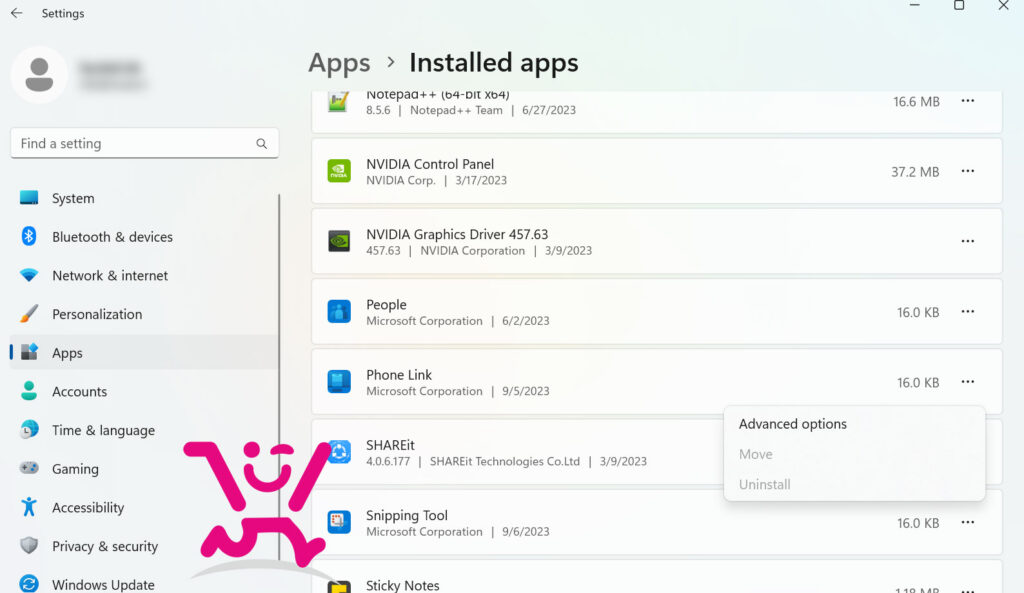Click the Gaming label in the sidebar
This screenshot has width=1024, height=593.
tap(75, 469)
